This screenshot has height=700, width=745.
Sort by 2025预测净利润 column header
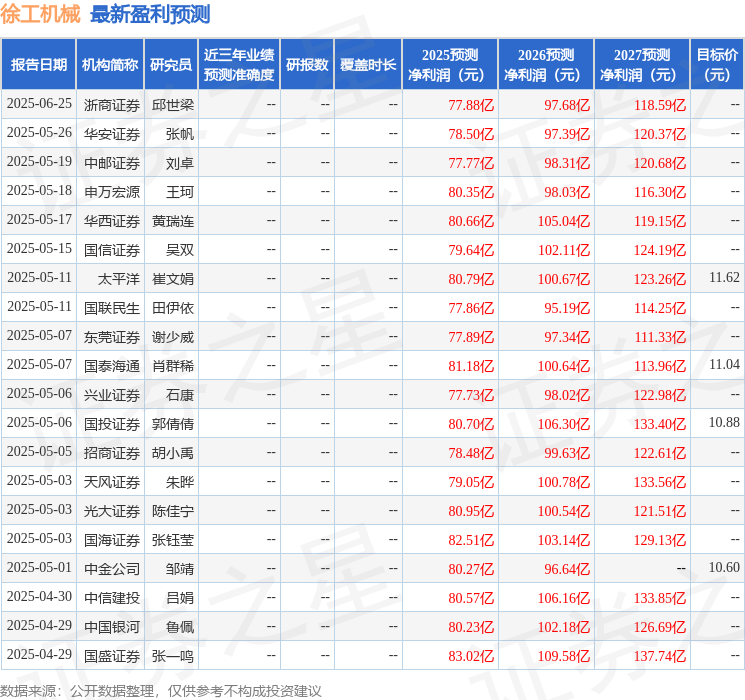pyautogui.click(x=449, y=65)
